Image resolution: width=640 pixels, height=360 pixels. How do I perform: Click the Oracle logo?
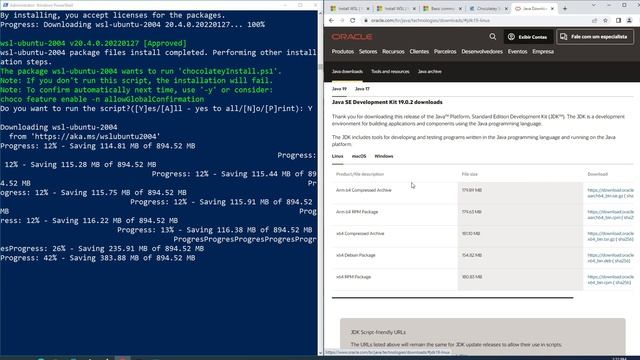click(352, 37)
